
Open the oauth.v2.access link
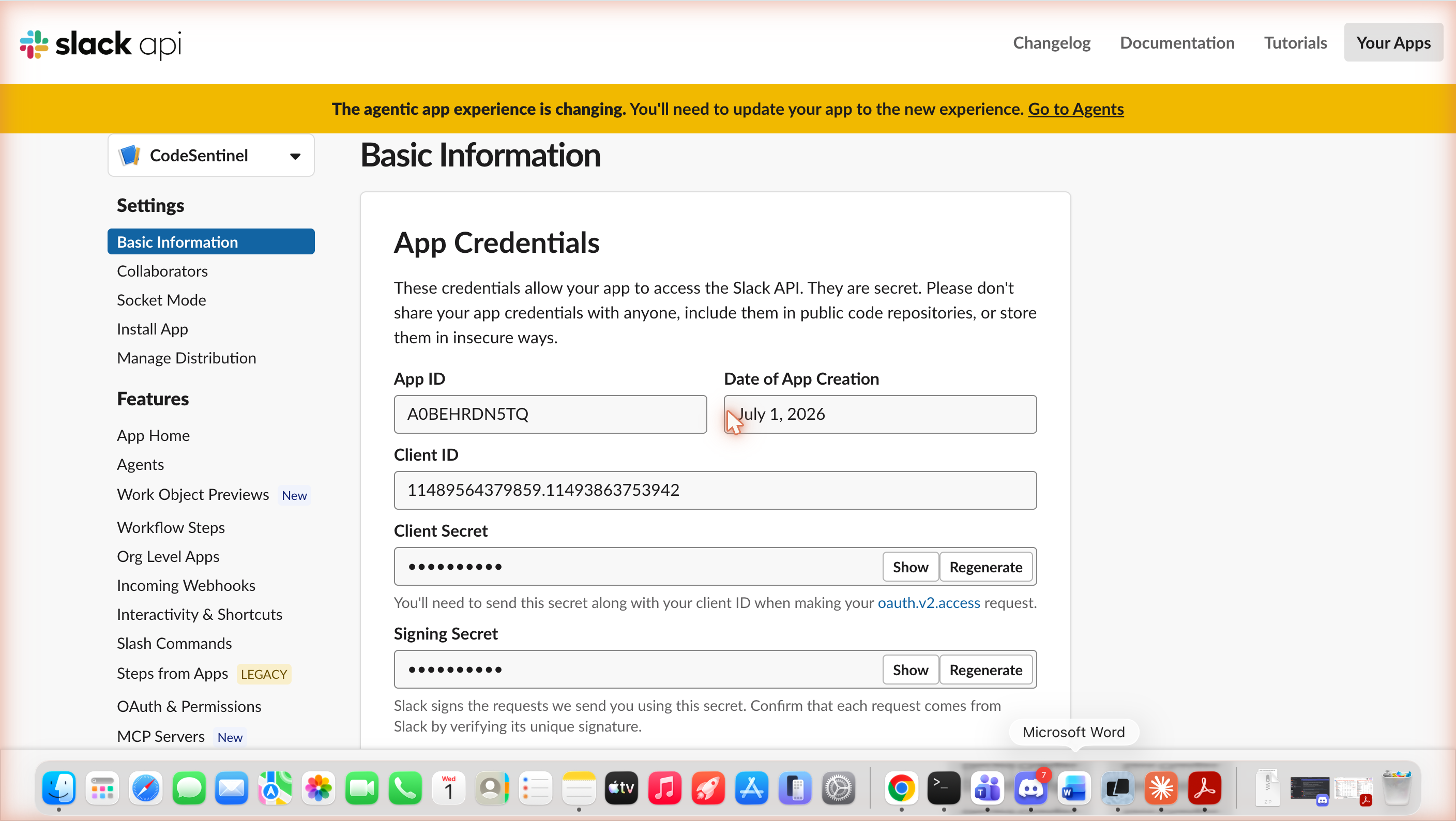[x=928, y=602]
